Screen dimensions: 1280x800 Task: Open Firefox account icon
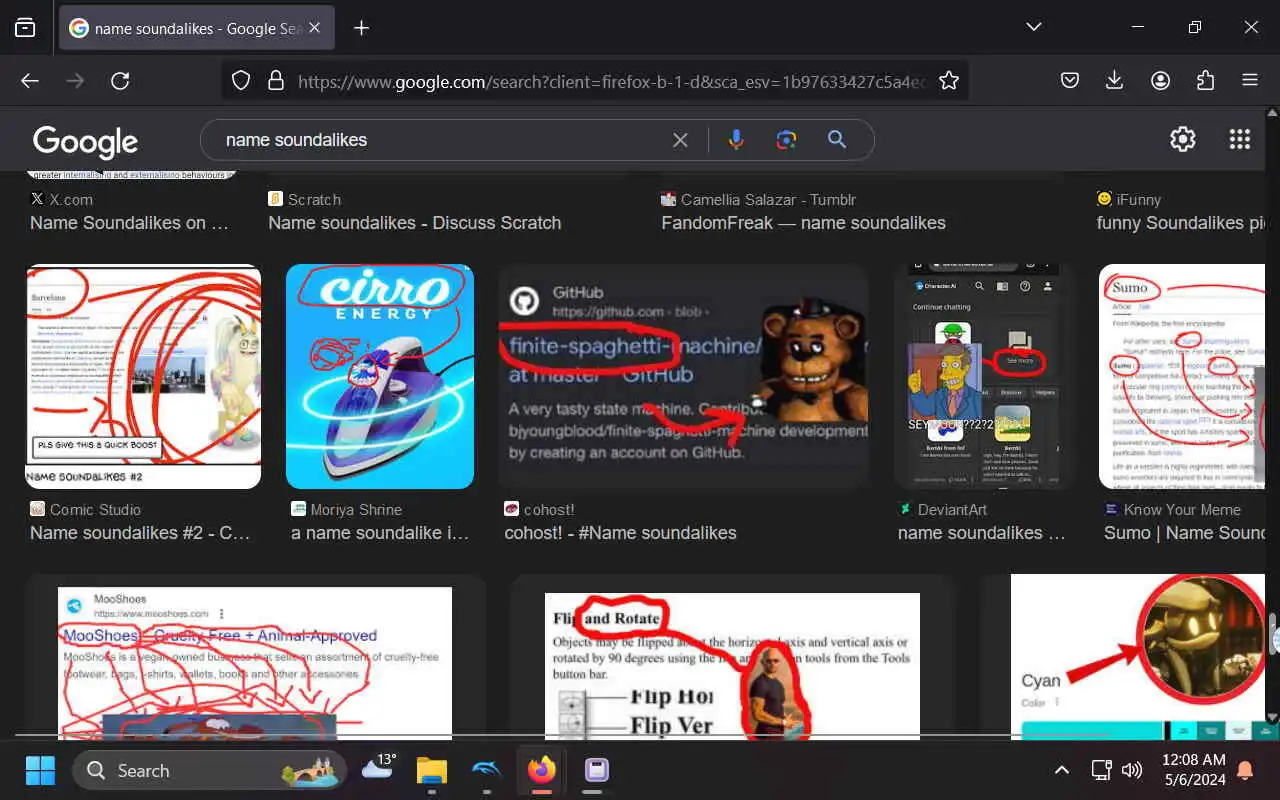1160,81
